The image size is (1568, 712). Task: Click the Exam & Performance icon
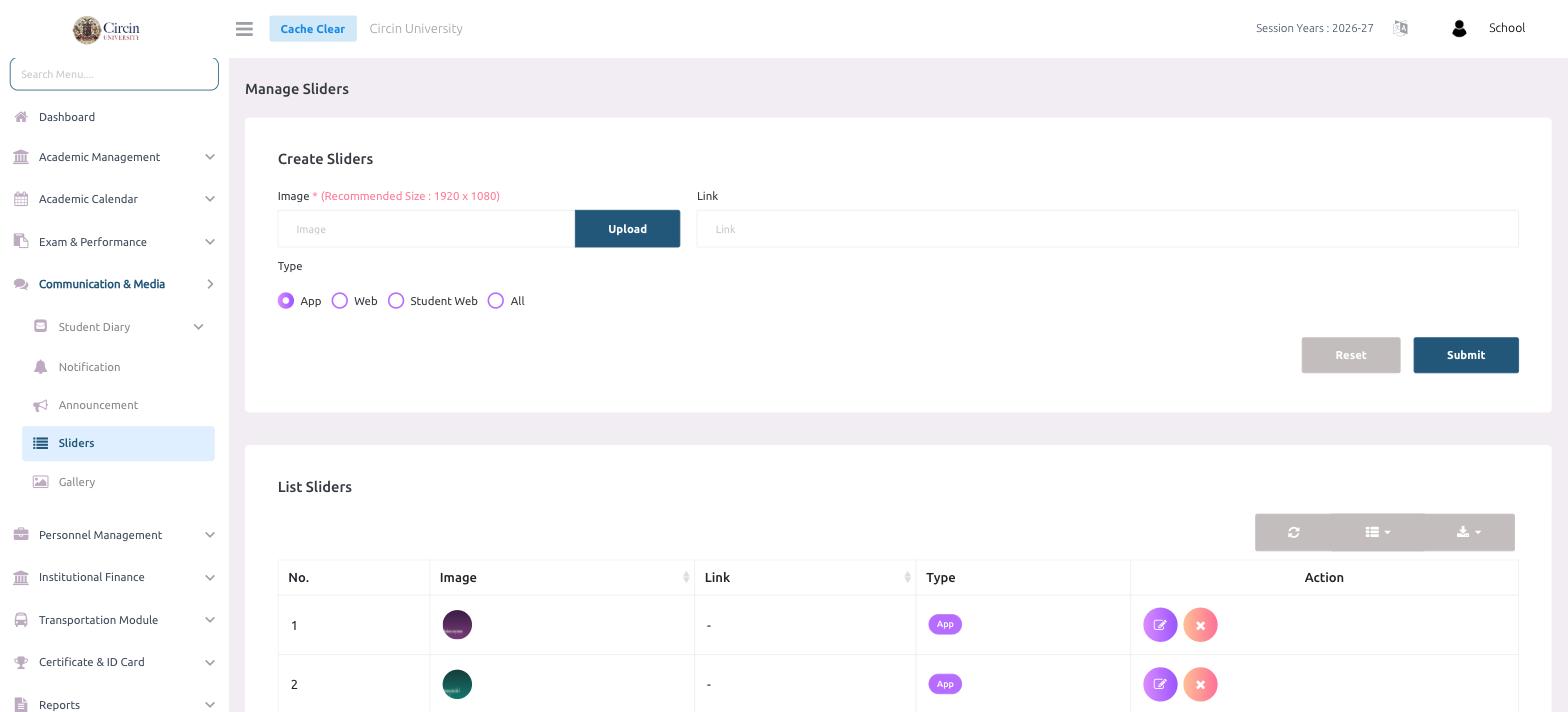[x=21, y=241]
